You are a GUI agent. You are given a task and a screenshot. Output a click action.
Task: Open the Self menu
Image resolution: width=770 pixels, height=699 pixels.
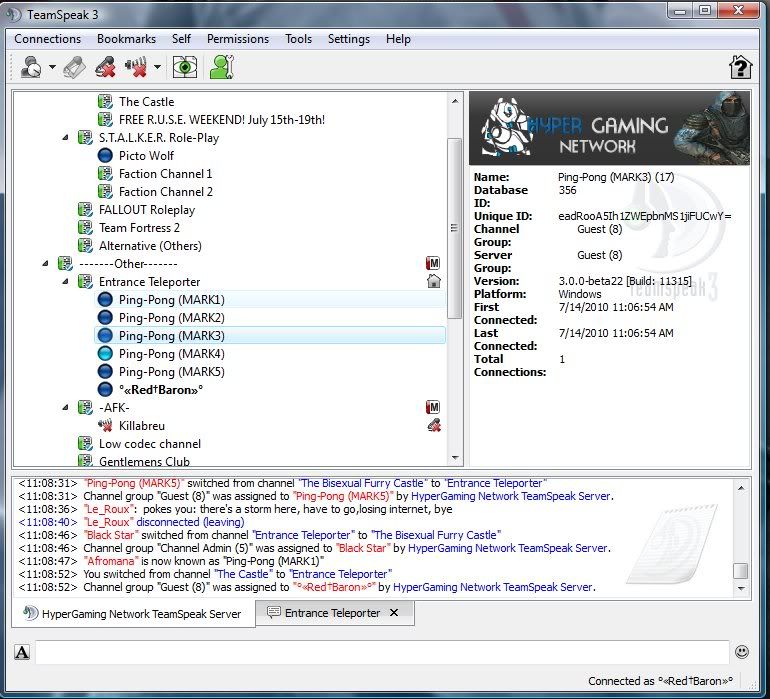[x=181, y=39]
